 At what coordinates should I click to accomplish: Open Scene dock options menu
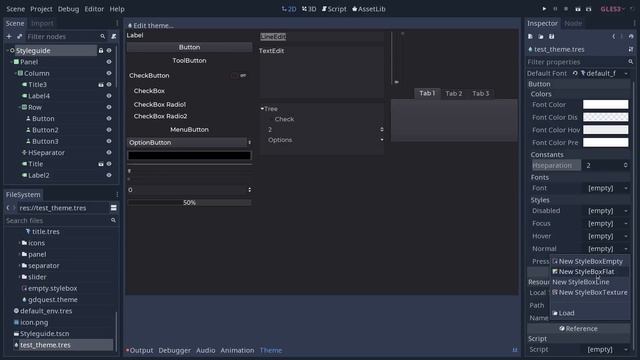(x=117, y=23)
